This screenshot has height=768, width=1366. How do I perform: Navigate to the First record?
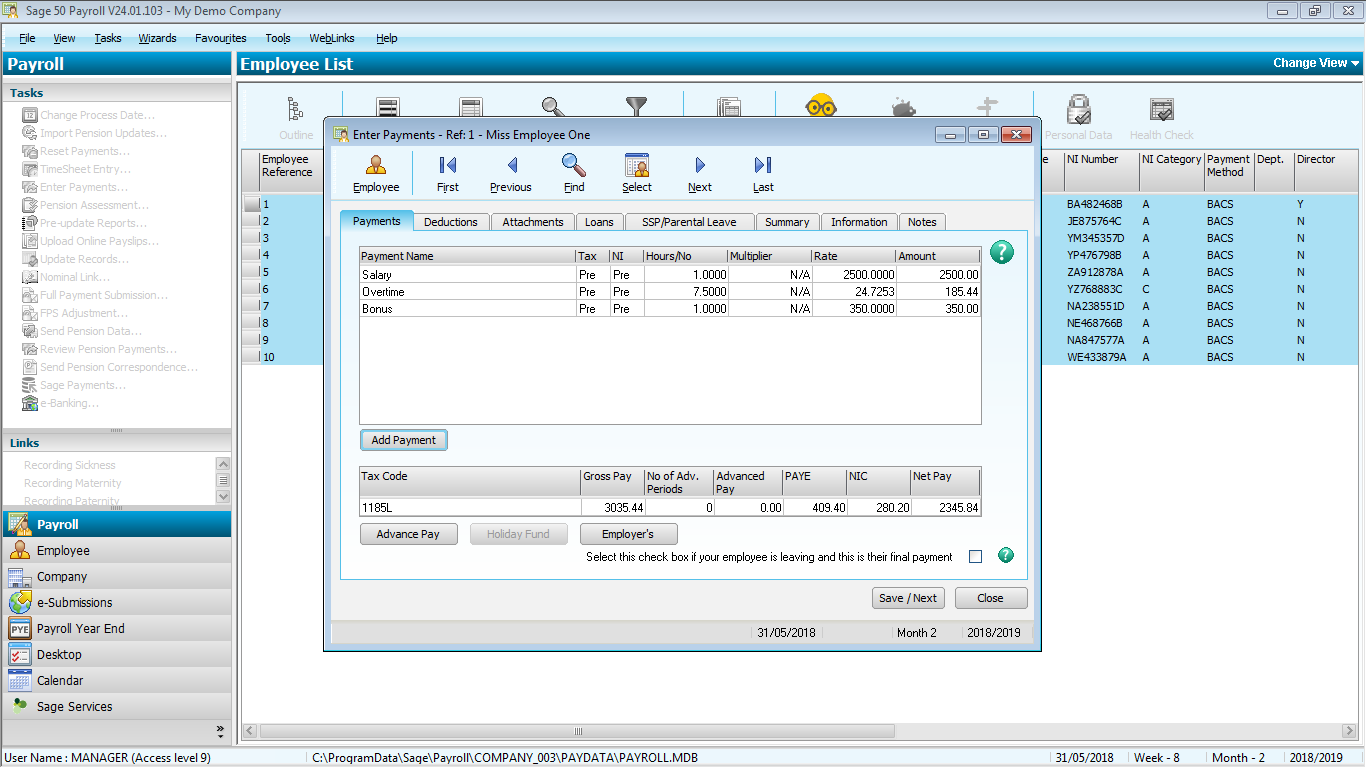(x=447, y=171)
